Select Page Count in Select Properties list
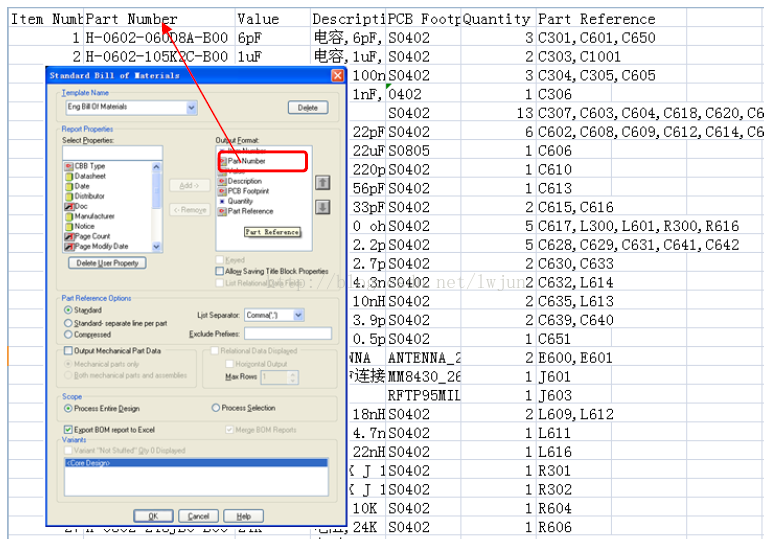This screenshot has height=543, width=772. pyautogui.click(x=93, y=237)
